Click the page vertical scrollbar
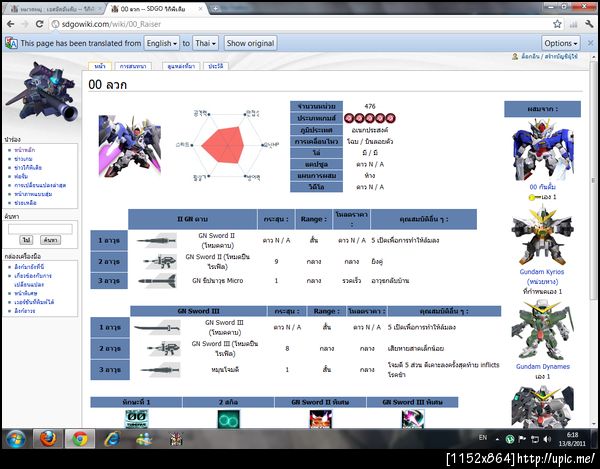The height and width of the screenshot is (469, 600). 593,180
